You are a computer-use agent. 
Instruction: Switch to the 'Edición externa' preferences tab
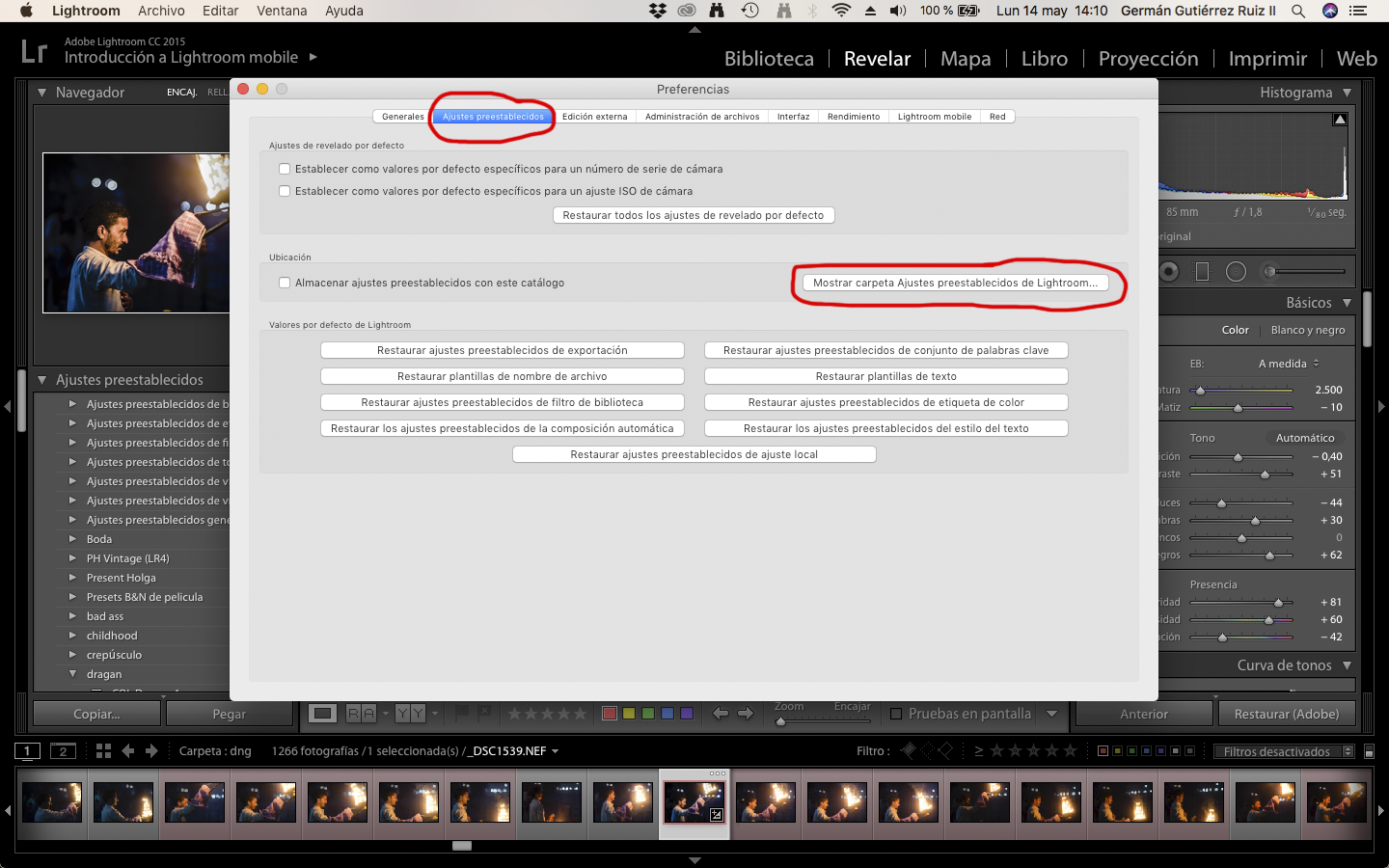tap(594, 117)
